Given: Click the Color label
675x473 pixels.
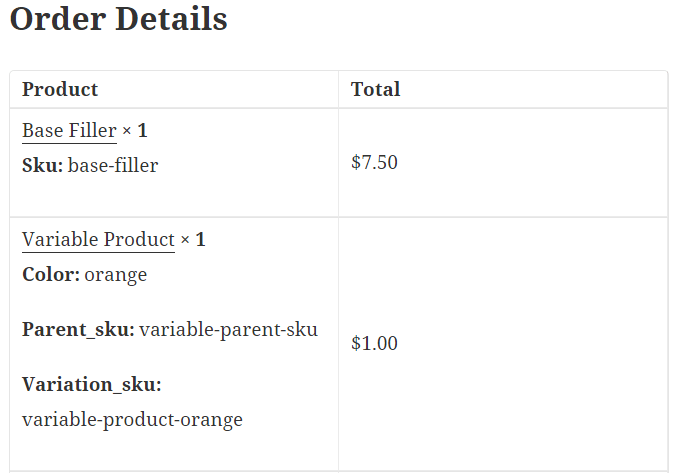Looking at the screenshot, I should tap(50, 274).
